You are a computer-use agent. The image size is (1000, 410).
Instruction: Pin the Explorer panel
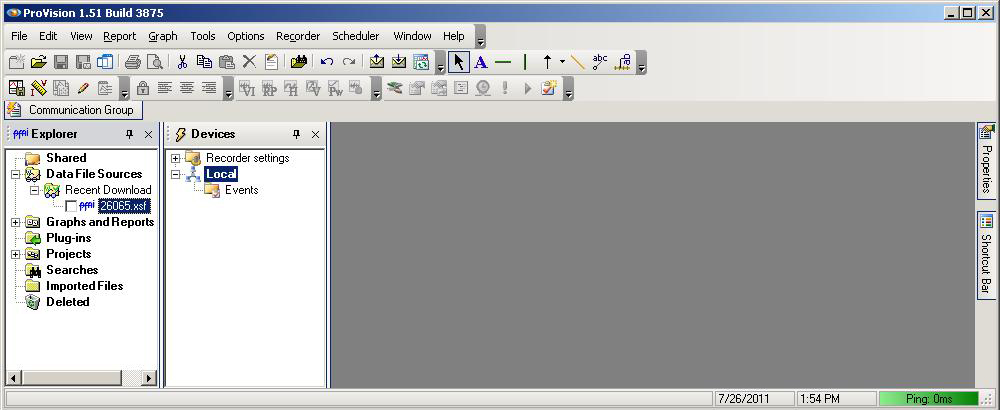click(x=129, y=134)
